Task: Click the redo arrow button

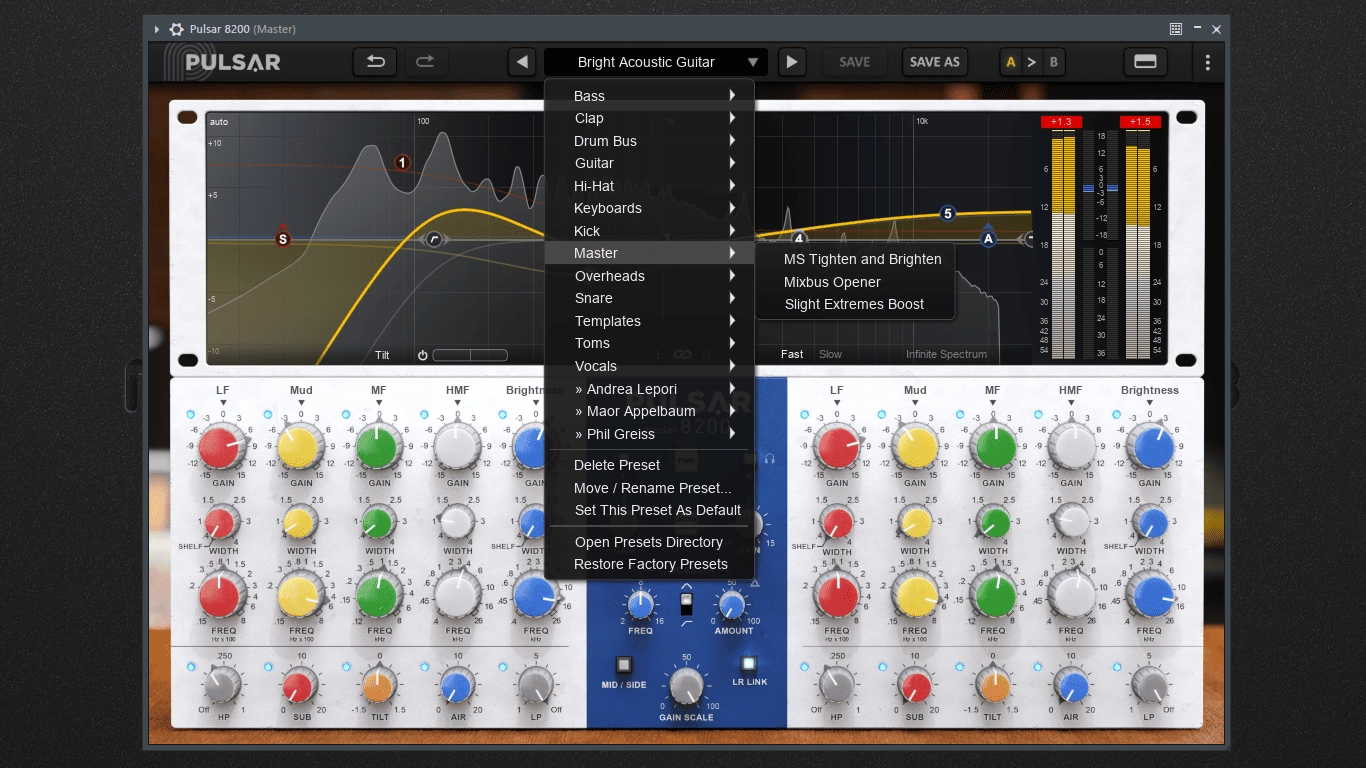Action: (425, 62)
